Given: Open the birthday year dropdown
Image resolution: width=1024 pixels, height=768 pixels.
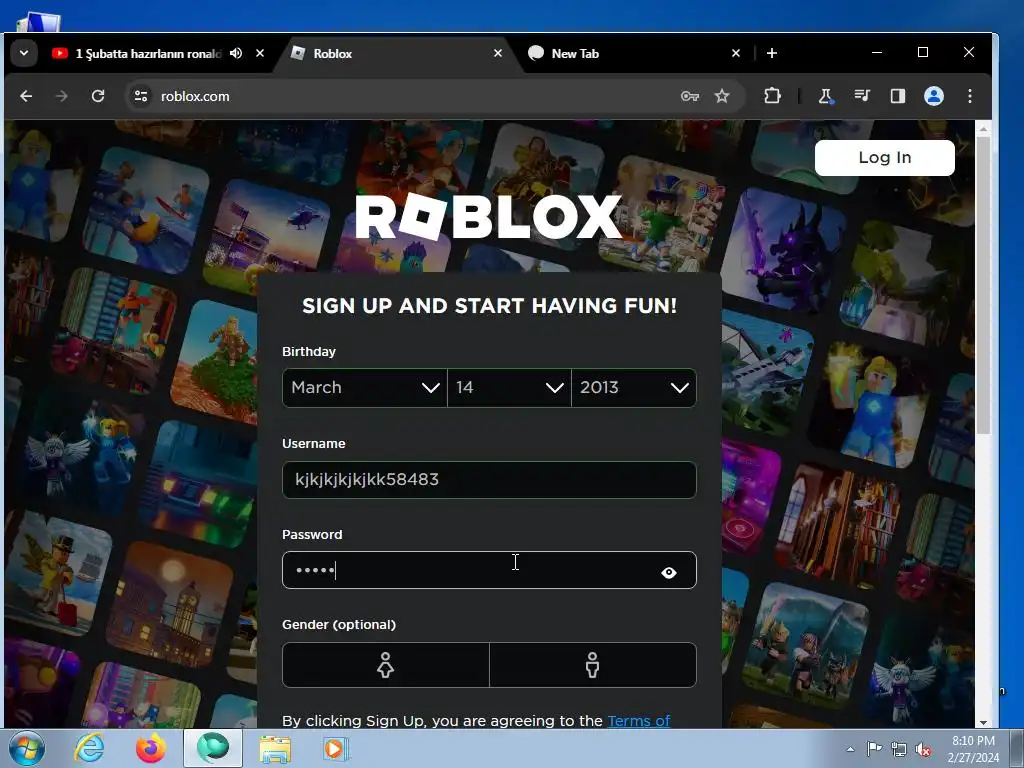Looking at the screenshot, I should pyautogui.click(x=634, y=388).
